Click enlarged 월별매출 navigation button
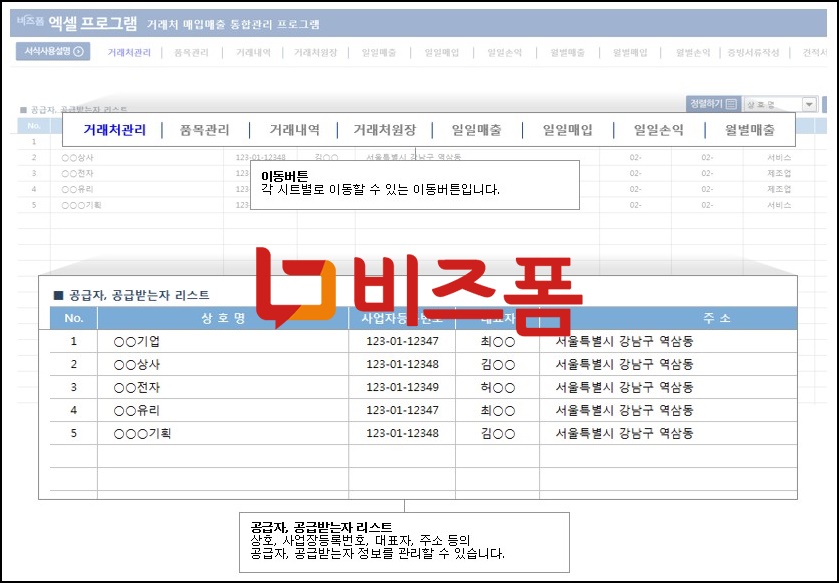Image resolution: width=839 pixels, height=583 pixels. click(749, 129)
